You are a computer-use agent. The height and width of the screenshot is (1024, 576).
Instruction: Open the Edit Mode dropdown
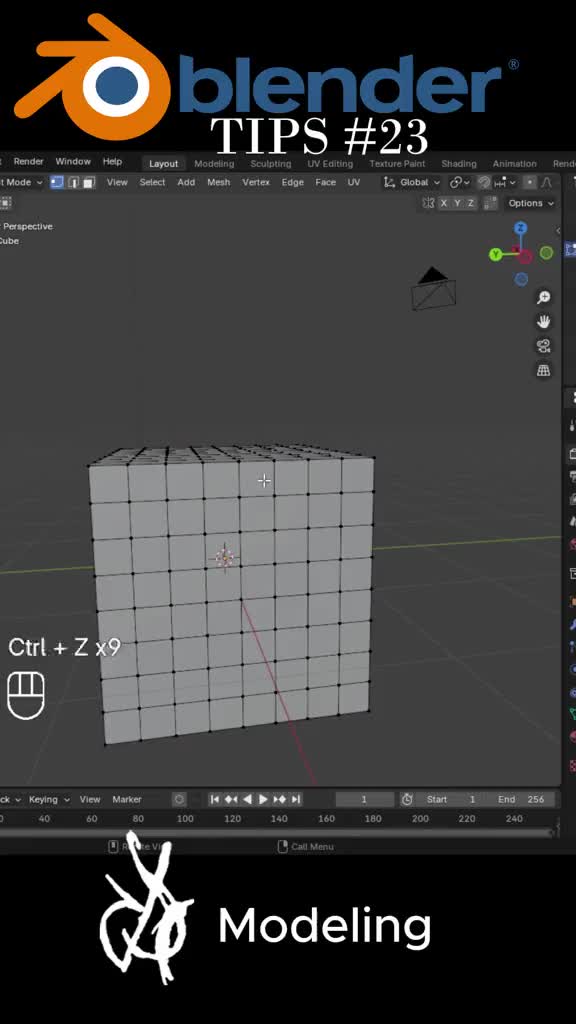click(21, 182)
